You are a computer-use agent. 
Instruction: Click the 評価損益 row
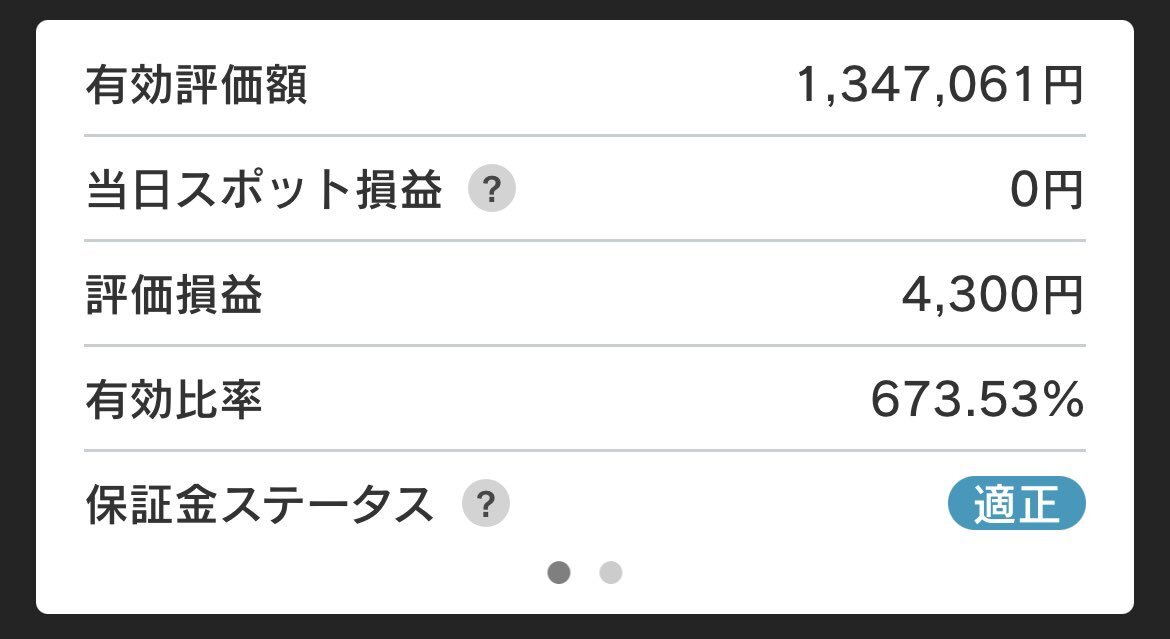click(585, 294)
